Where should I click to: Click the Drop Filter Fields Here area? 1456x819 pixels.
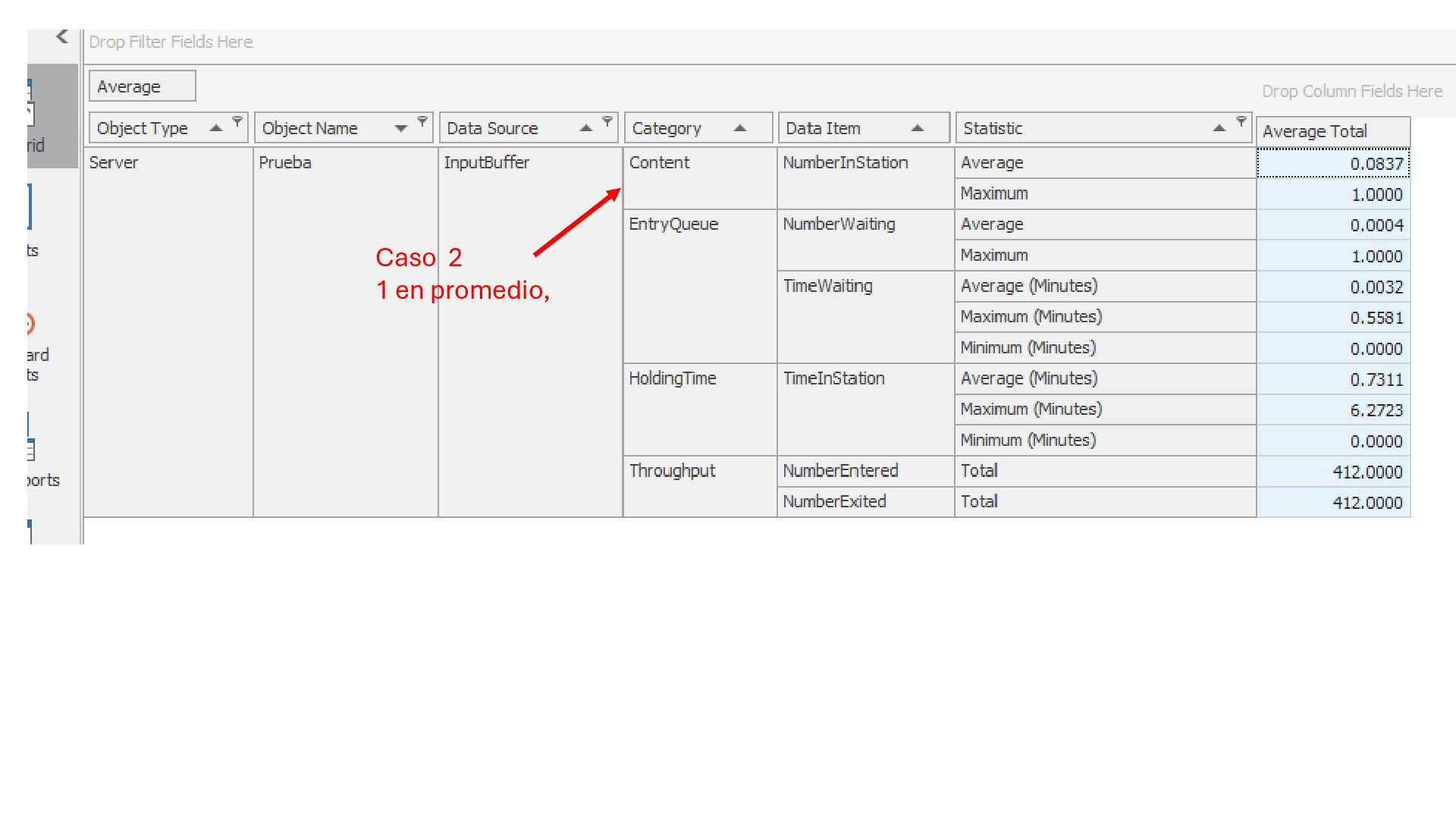171,42
